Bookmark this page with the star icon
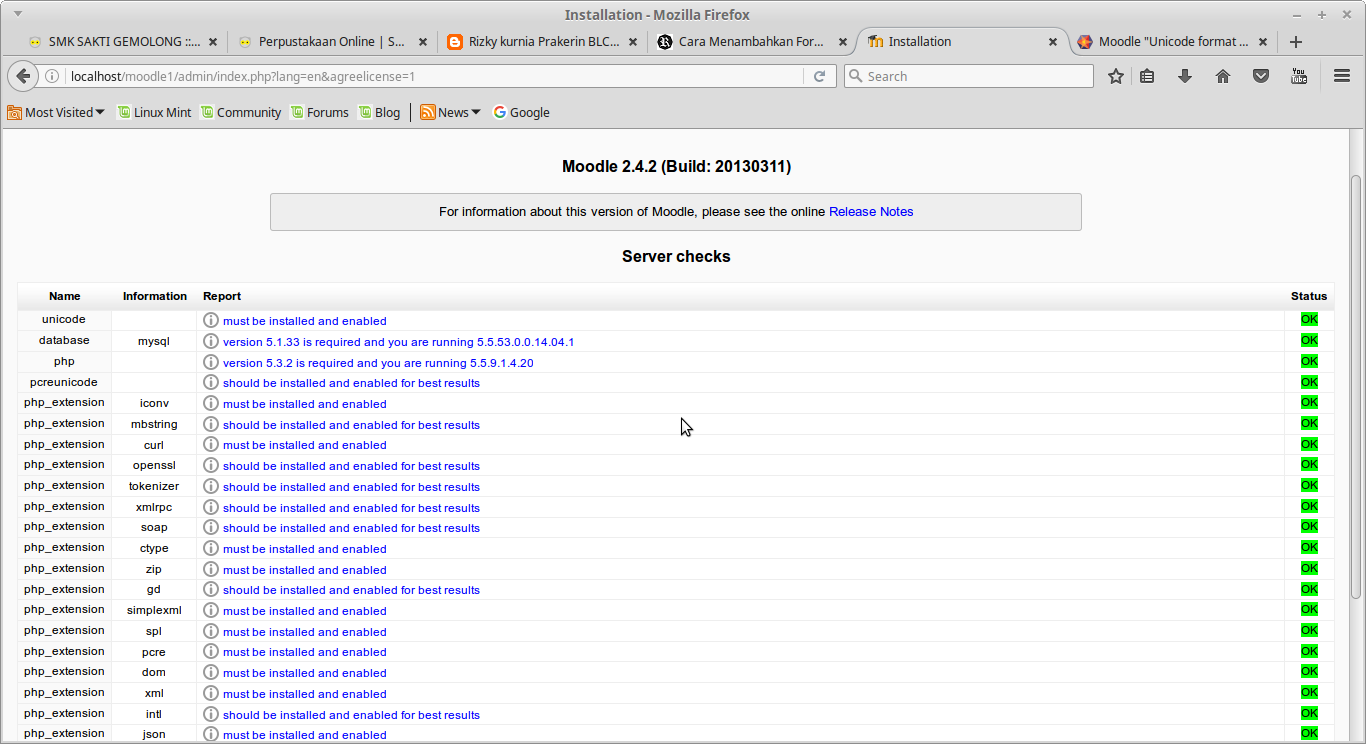This screenshot has width=1366, height=744. coord(1116,76)
